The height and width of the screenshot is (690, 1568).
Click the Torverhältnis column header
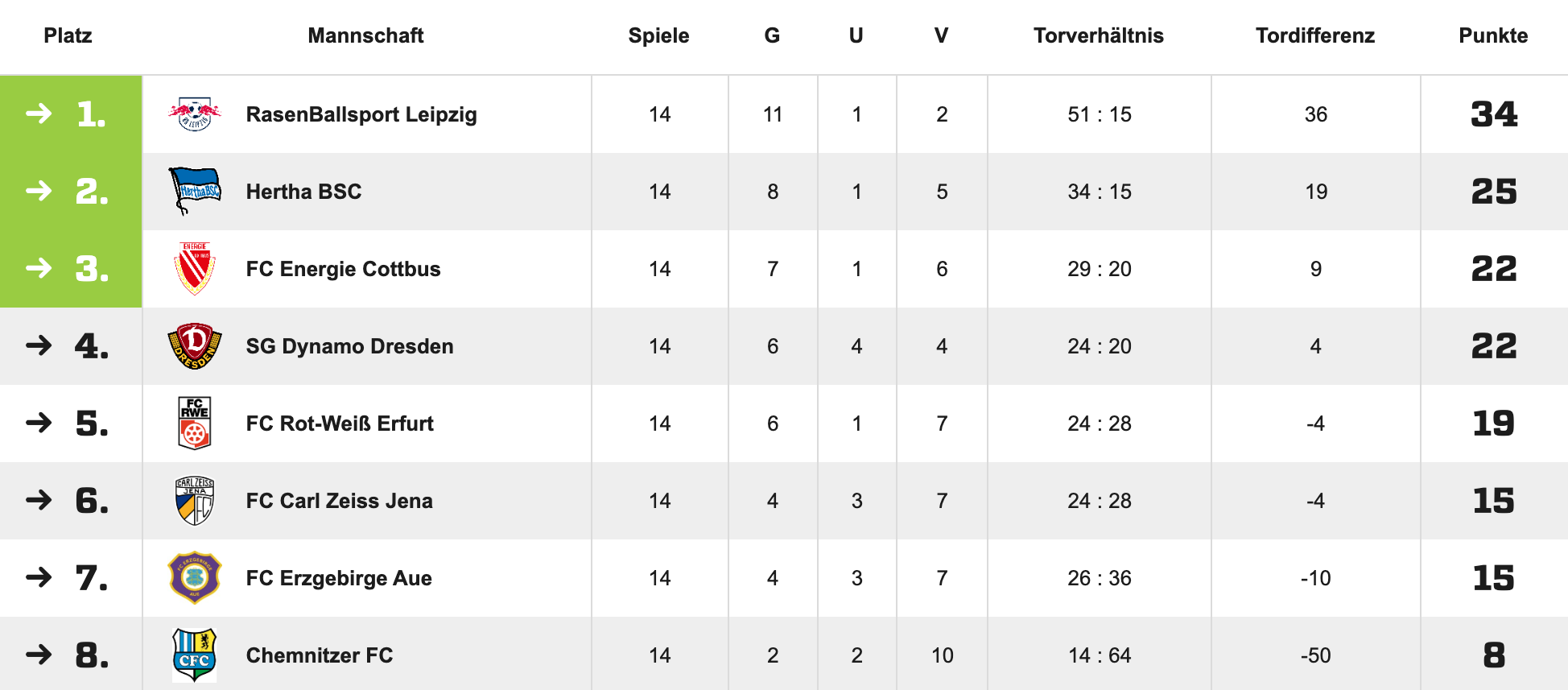1099,35
